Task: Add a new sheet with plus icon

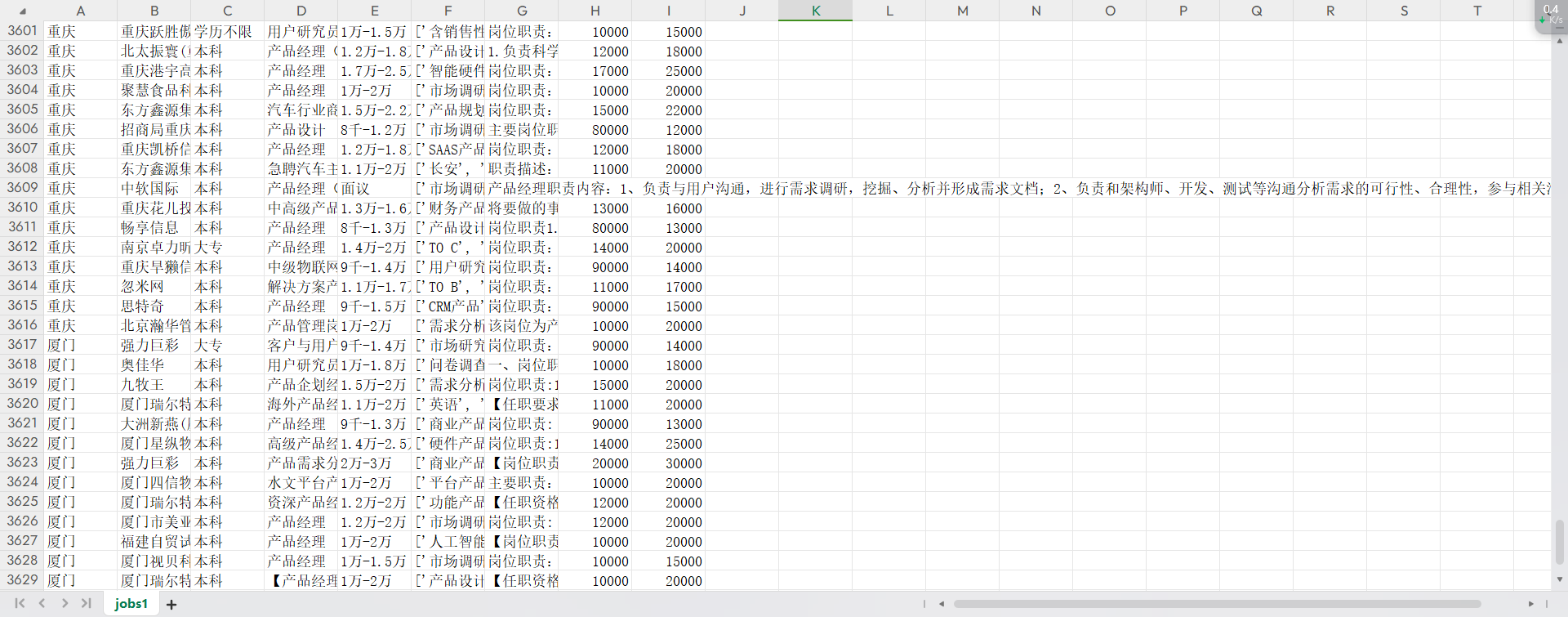Action: tap(171, 604)
